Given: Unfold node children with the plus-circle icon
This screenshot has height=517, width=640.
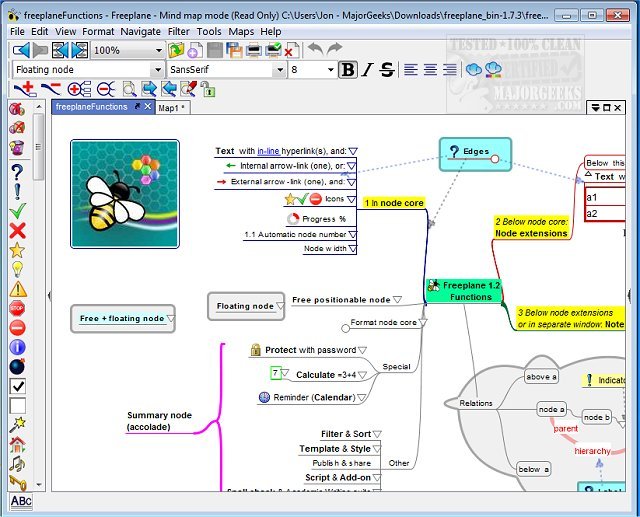Looking at the screenshot, I should click(79, 89).
